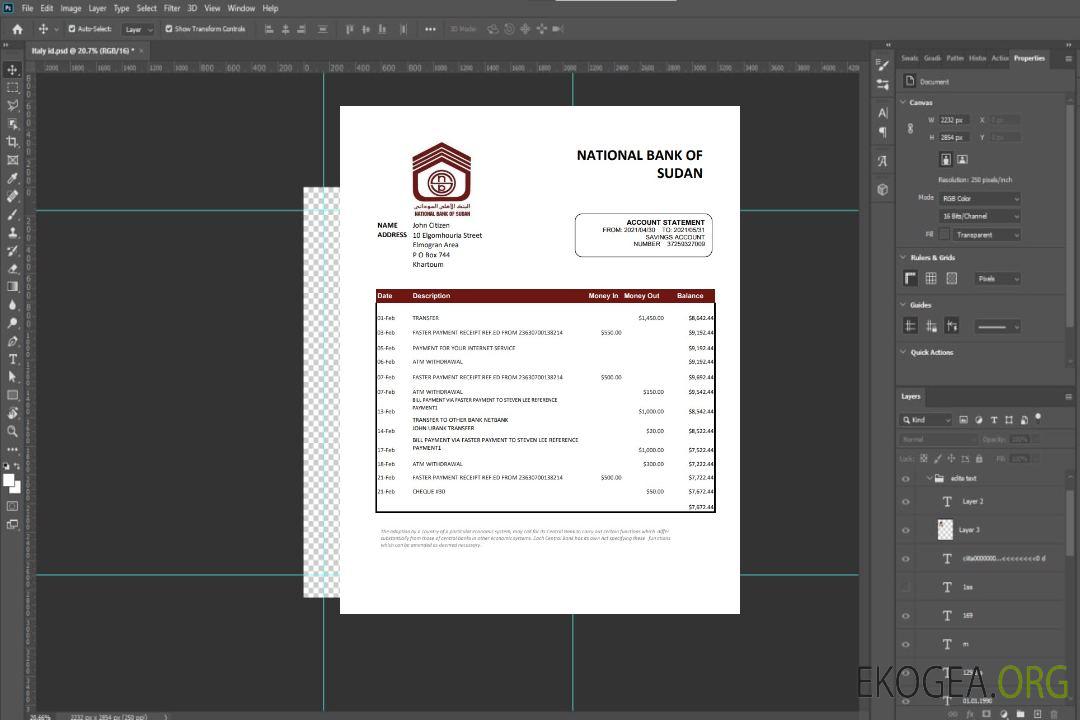This screenshot has width=1080, height=720.
Task: Select the Crop tool
Action: tap(12, 142)
